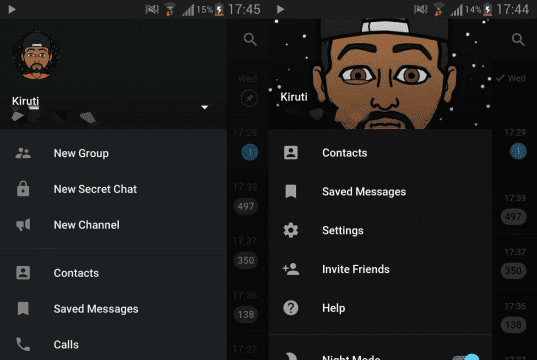537x360 pixels.
Task: Tap the 14% battery indicator
Action: pos(478,10)
